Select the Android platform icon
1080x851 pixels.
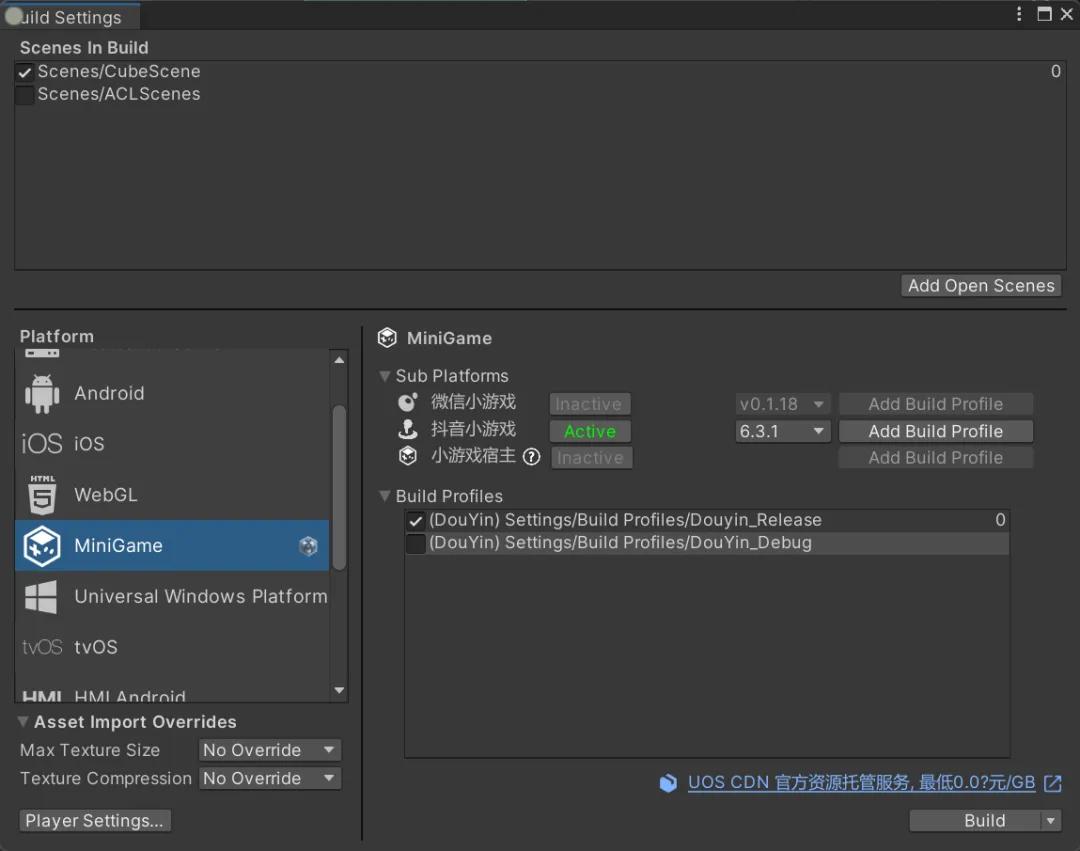(42, 394)
